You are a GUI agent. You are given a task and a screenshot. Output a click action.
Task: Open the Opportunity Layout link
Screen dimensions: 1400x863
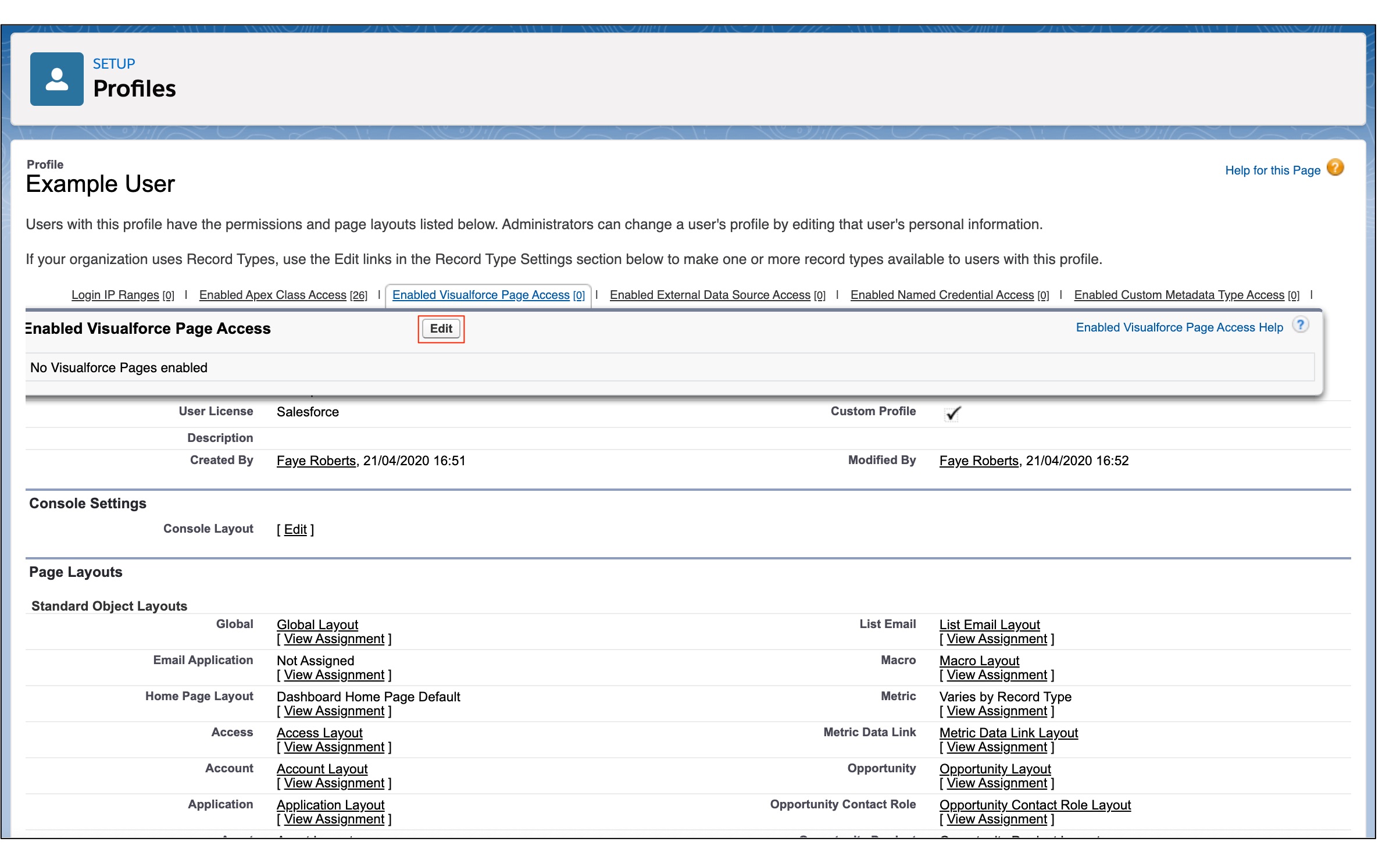(x=995, y=769)
